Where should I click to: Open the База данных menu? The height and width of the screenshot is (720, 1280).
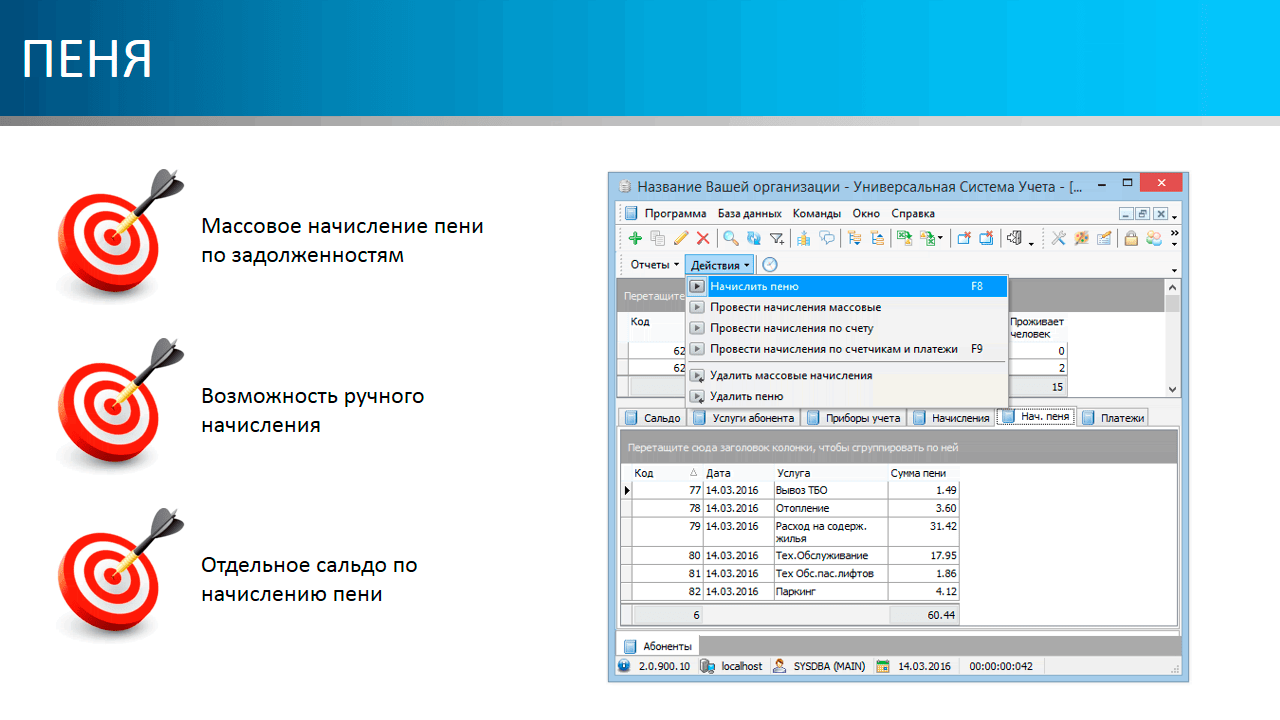coord(750,213)
